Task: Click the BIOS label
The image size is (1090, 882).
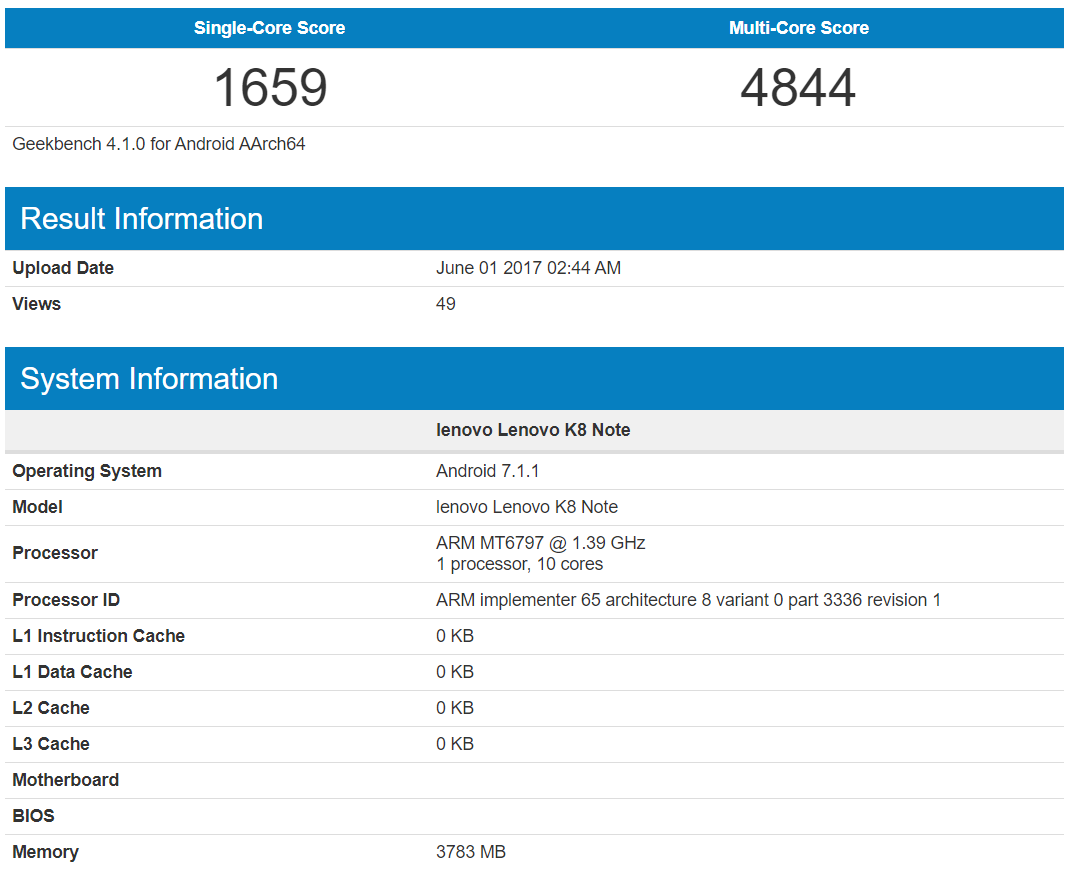Action: [33, 817]
